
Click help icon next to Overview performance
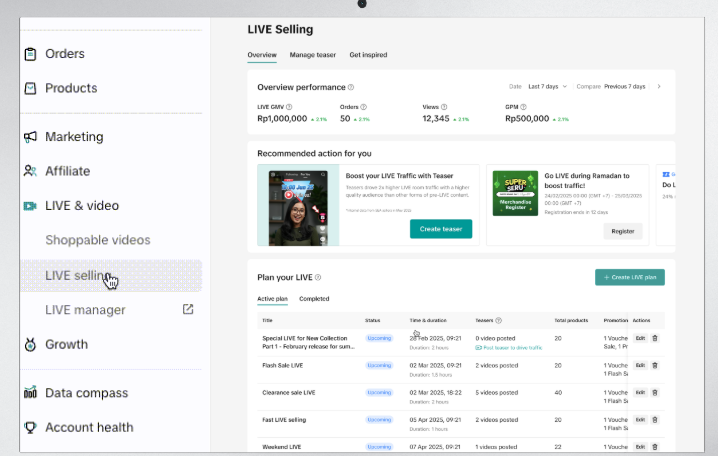(351, 88)
